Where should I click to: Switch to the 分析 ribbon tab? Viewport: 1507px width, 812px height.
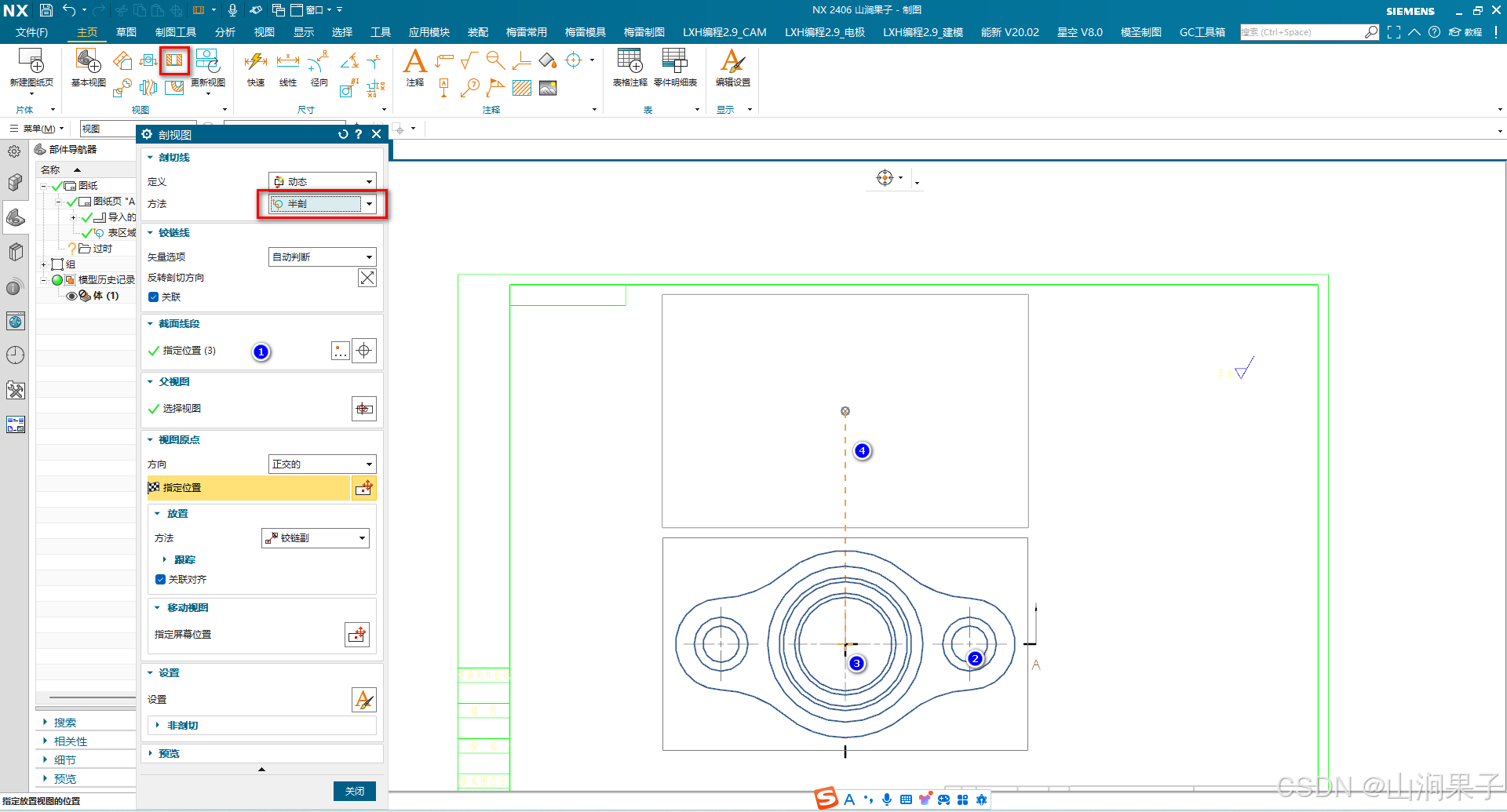[x=225, y=32]
